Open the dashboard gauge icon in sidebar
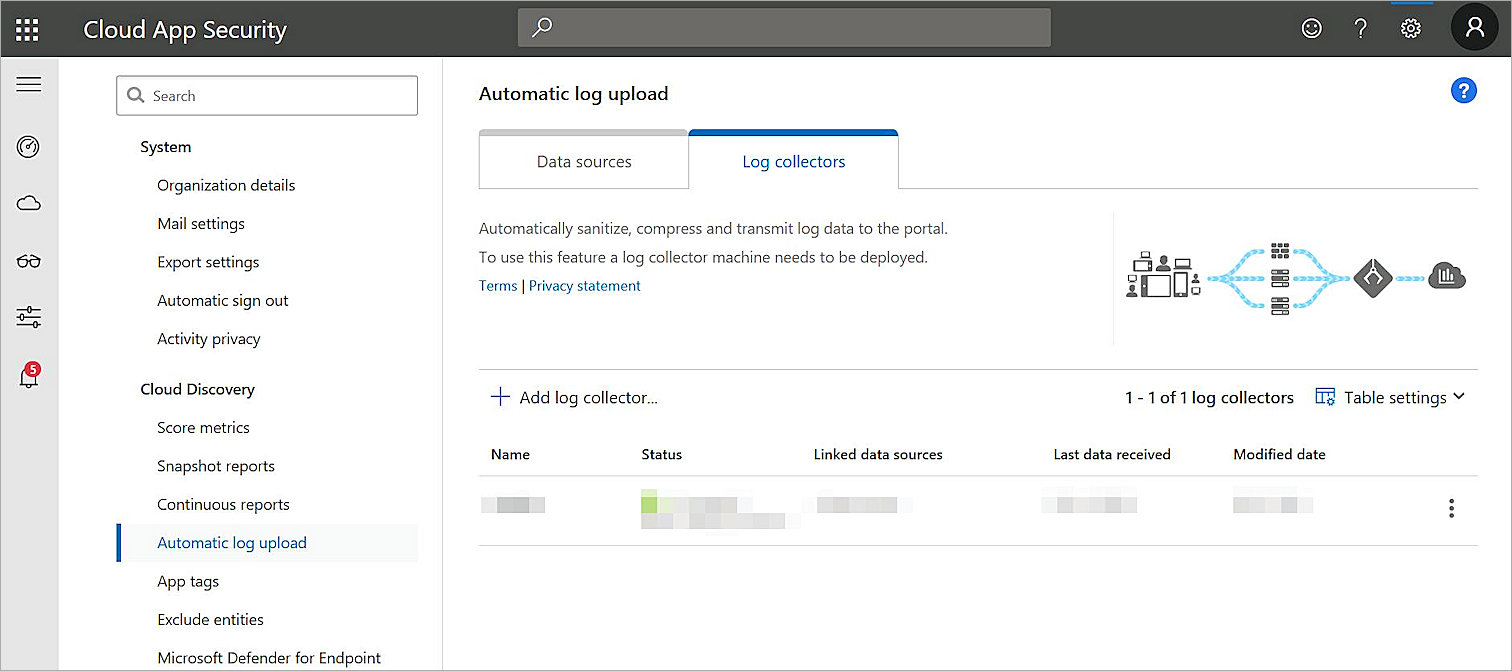This screenshot has width=1512, height=671. pyautogui.click(x=29, y=148)
